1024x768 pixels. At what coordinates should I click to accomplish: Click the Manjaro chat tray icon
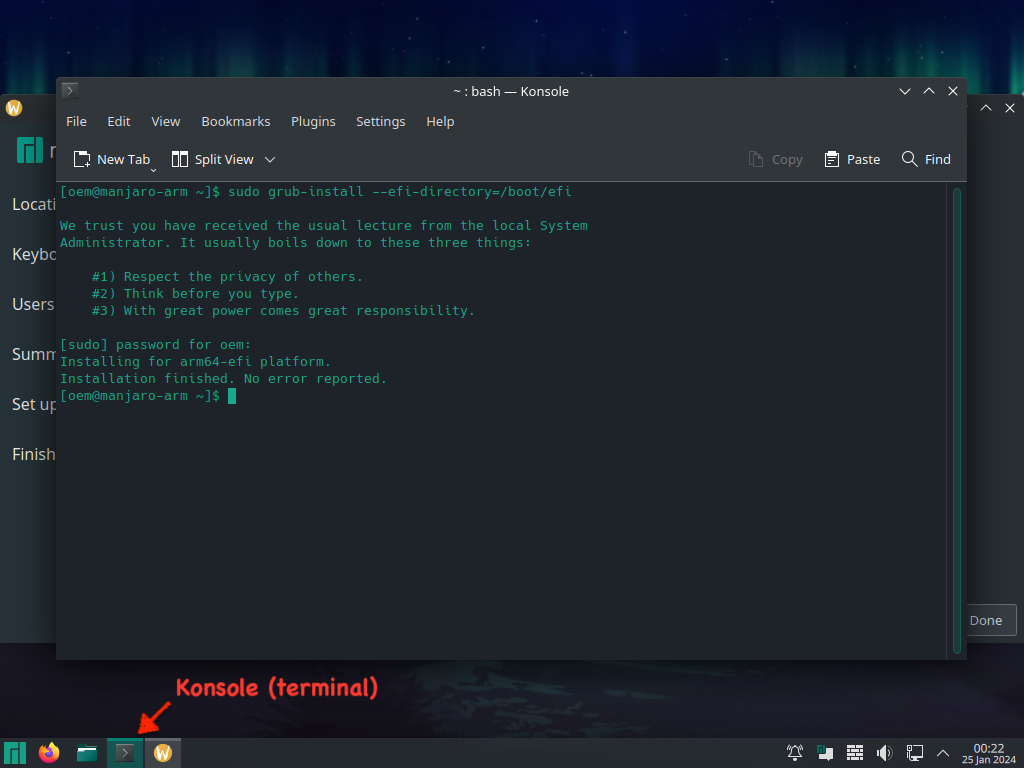[x=825, y=753]
